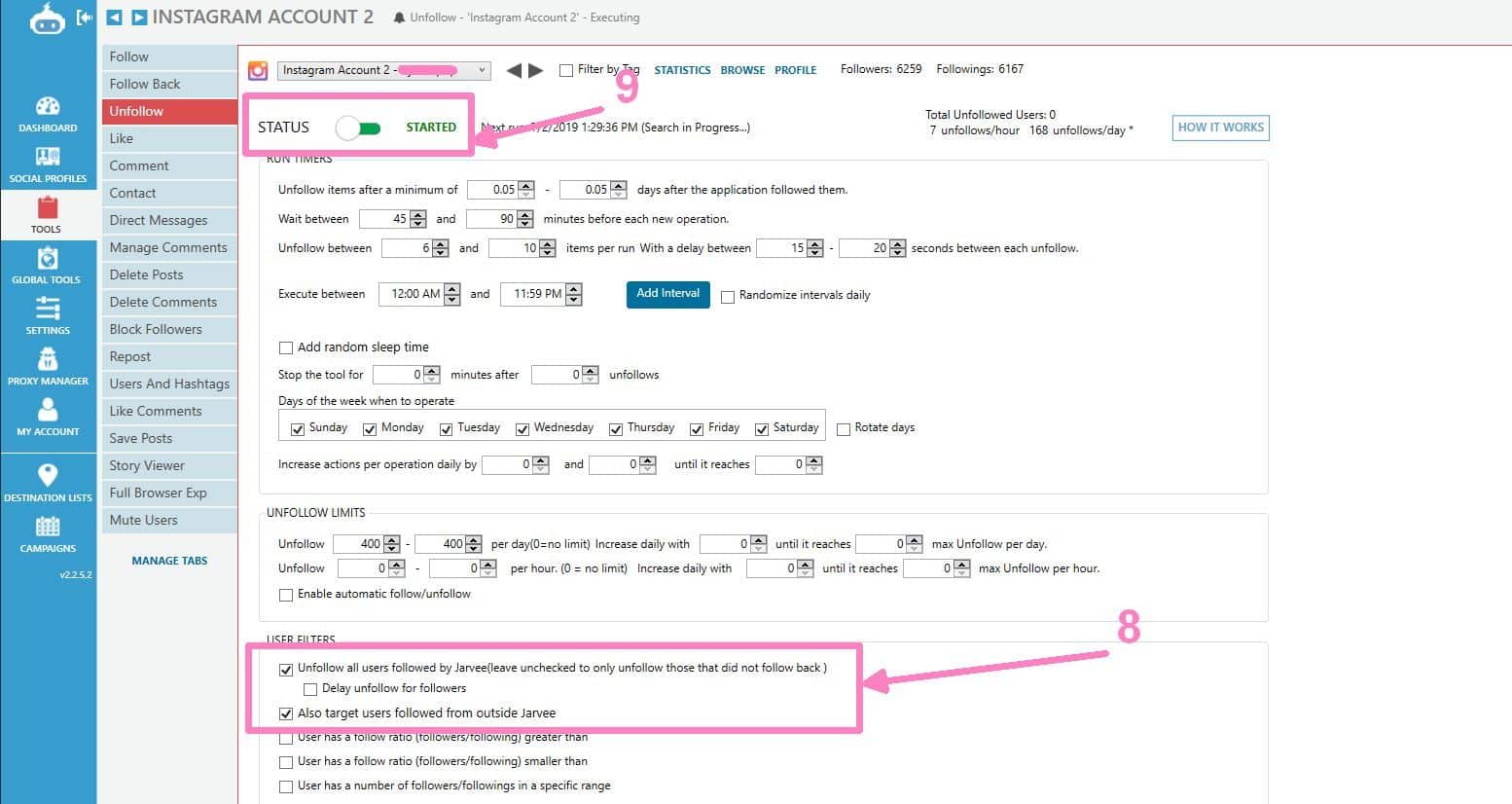Open the Follow Back tab
This screenshot has width=1512, height=804.
[x=169, y=84]
